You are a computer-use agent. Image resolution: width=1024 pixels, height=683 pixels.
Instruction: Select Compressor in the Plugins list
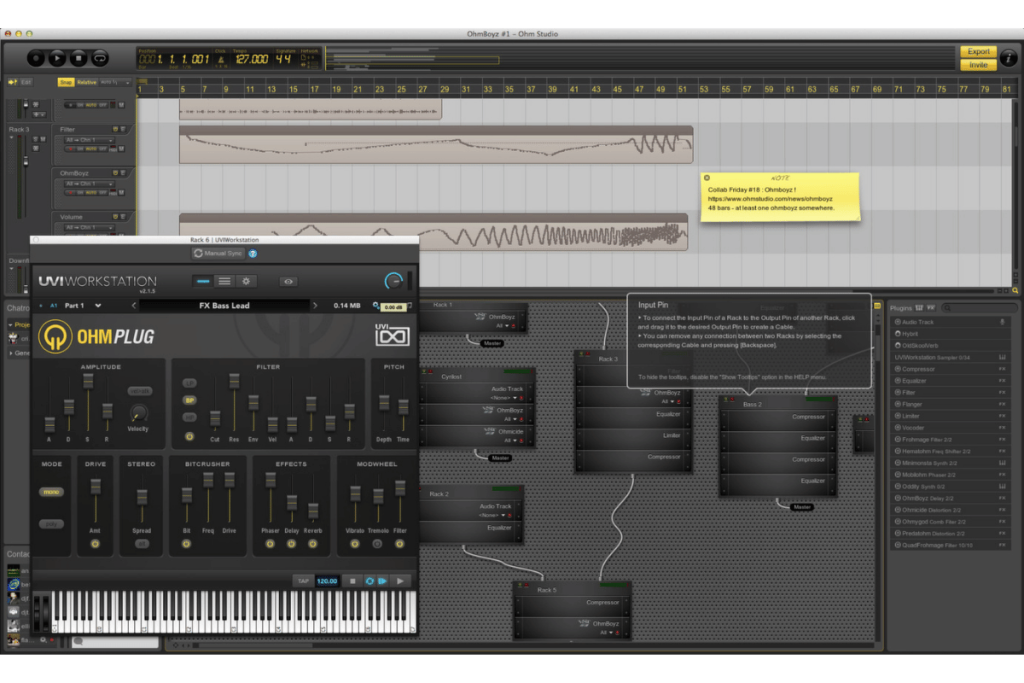click(950, 369)
